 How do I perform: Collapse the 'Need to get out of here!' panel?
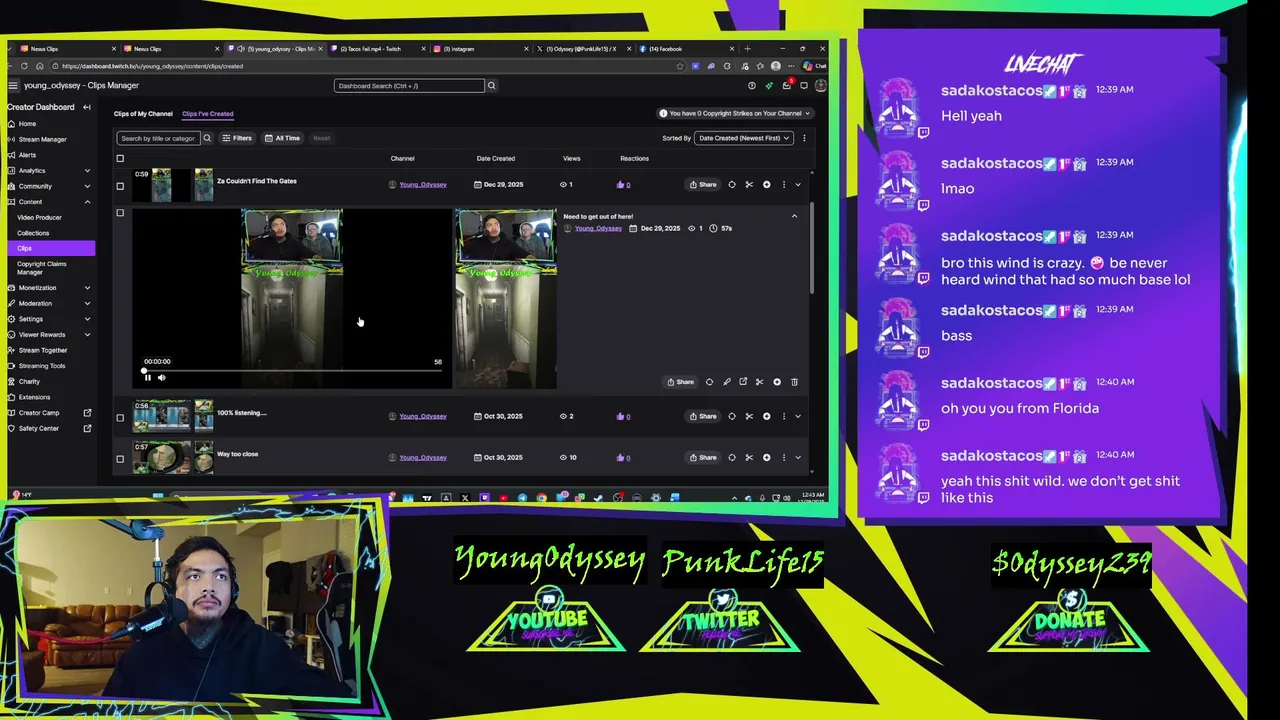click(x=795, y=216)
